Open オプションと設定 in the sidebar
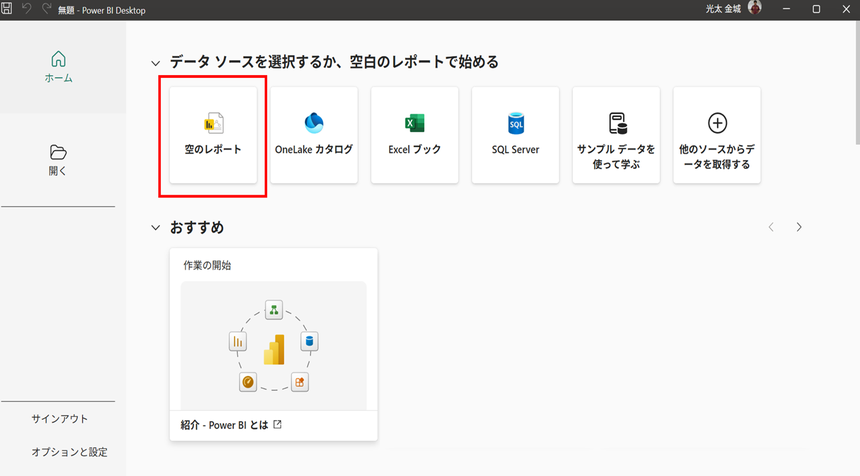Screen dimensions: 860x476 tap(69, 452)
